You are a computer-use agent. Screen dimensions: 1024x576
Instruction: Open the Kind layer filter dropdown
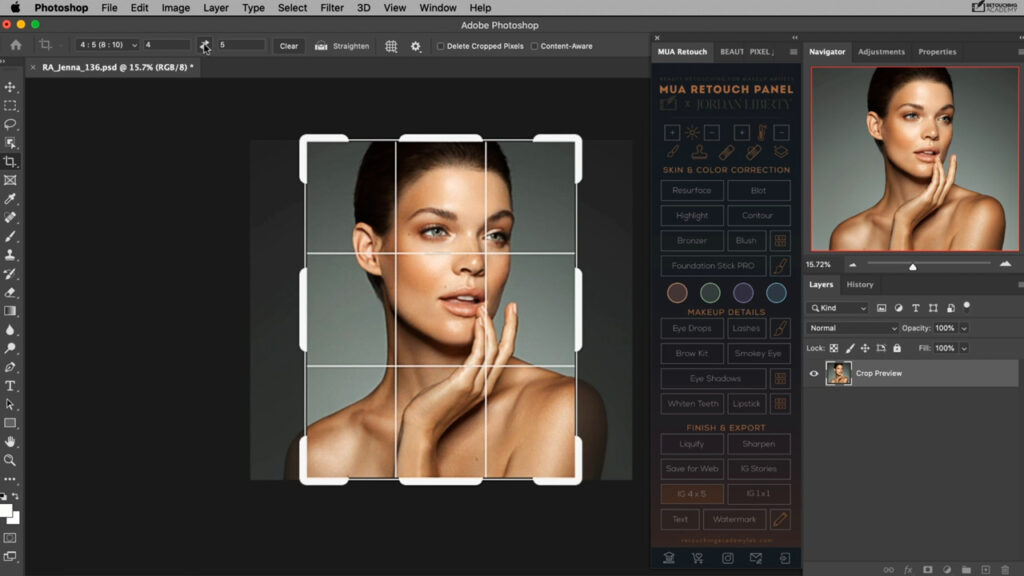point(836,308)
